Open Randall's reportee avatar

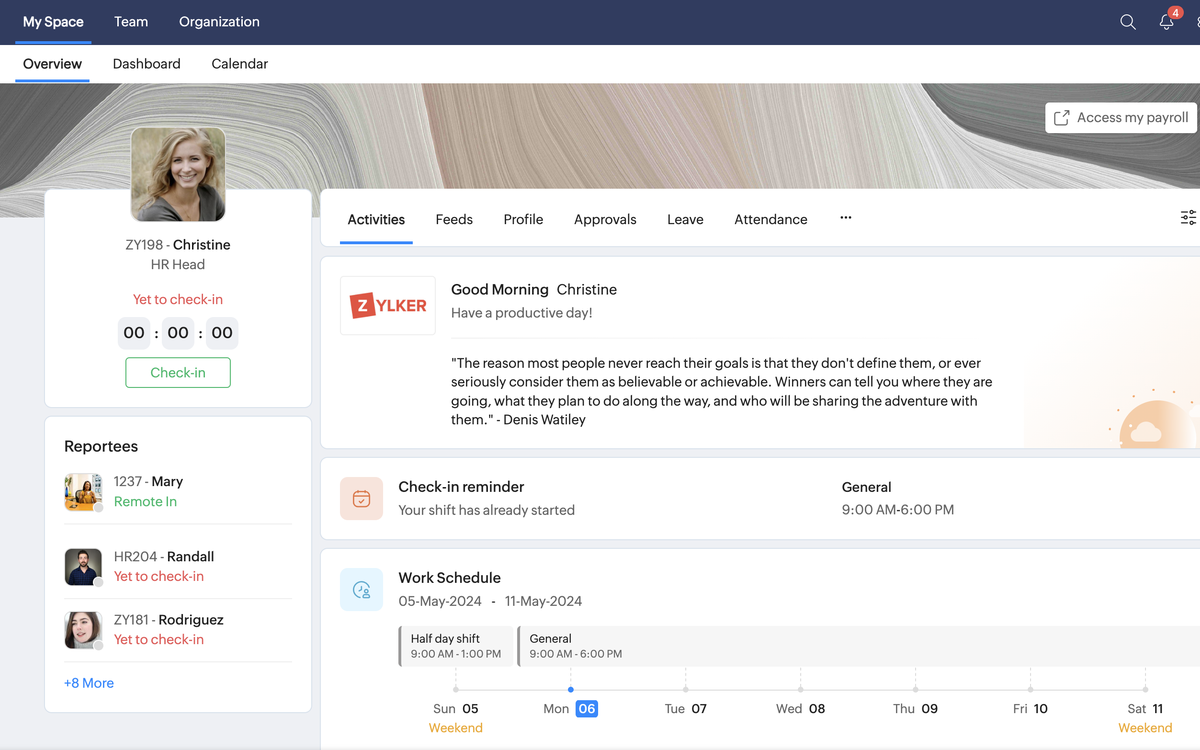point(83,567)
